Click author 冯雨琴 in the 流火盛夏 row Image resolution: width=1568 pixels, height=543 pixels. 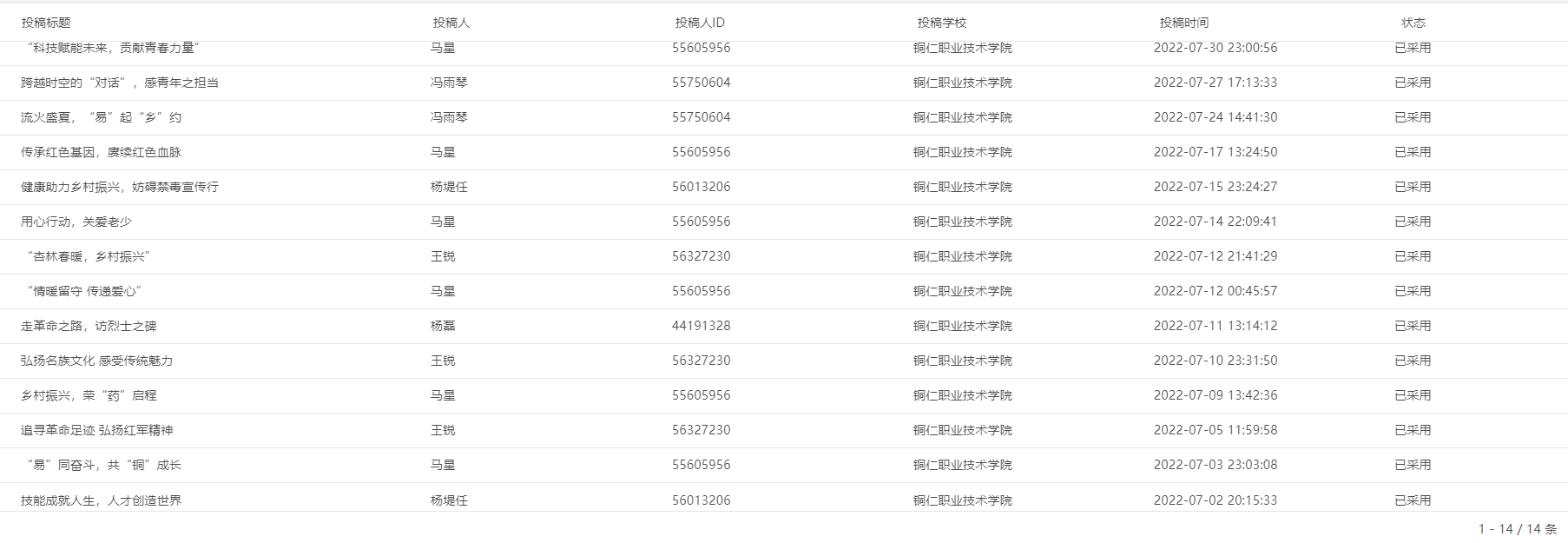click(449, 117)
